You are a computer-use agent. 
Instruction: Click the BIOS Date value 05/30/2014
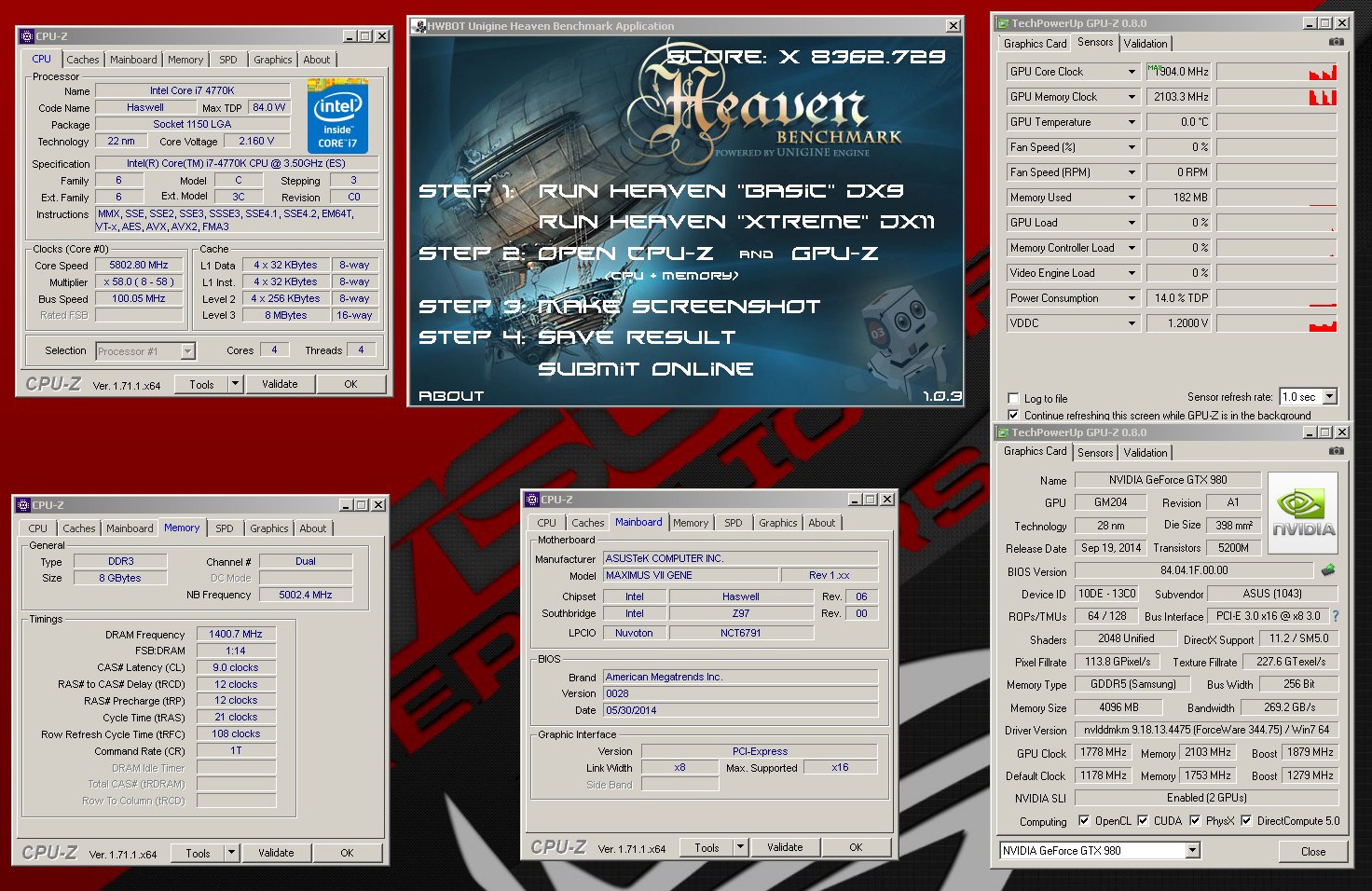tap(741, 710)
